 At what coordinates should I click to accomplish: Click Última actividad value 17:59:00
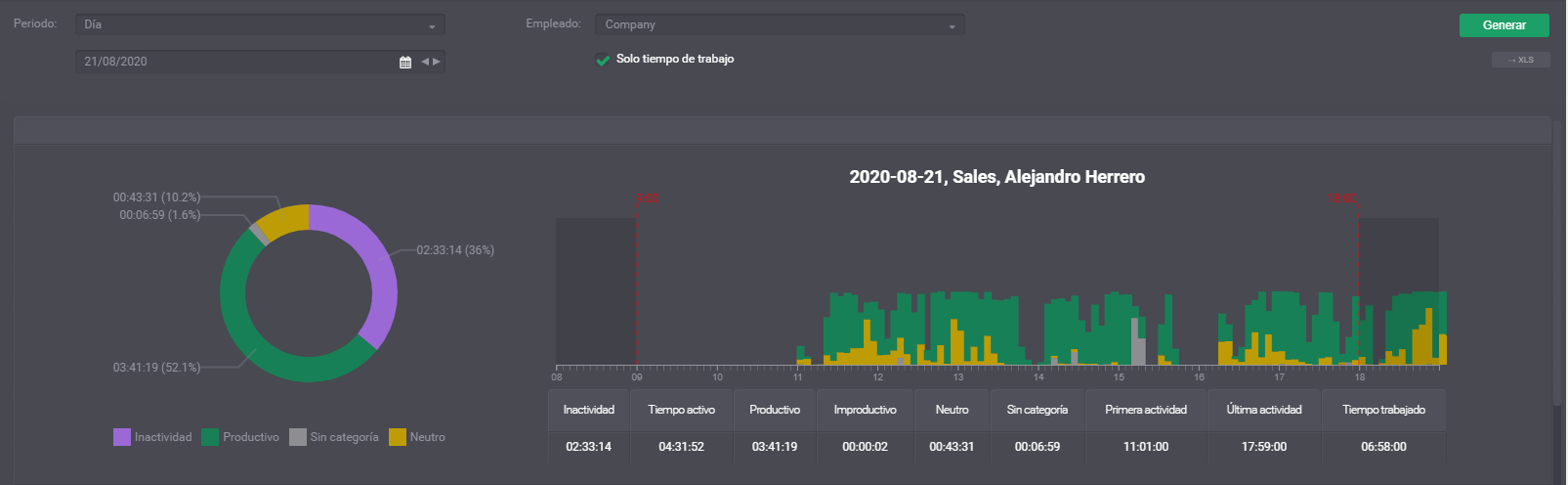pyautogui.click(x=1264, y=447)
